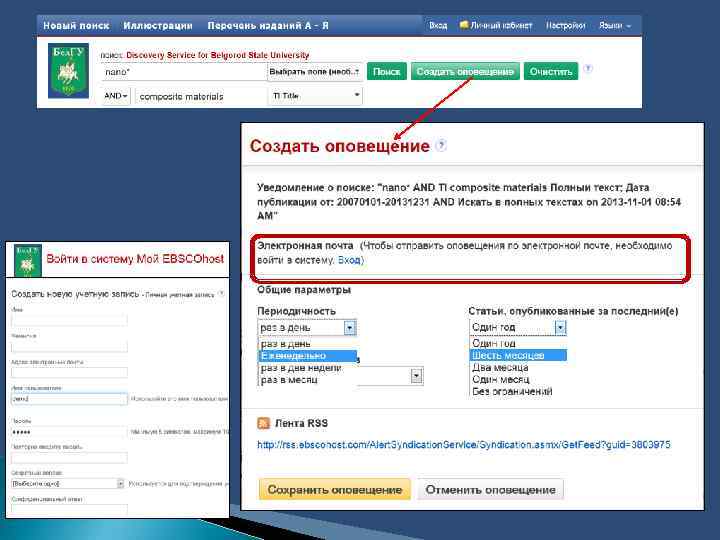Viewport: 720px width, 540px height.
Task: Click the orange RSS feed icon
Action: [x=264, y=423]
